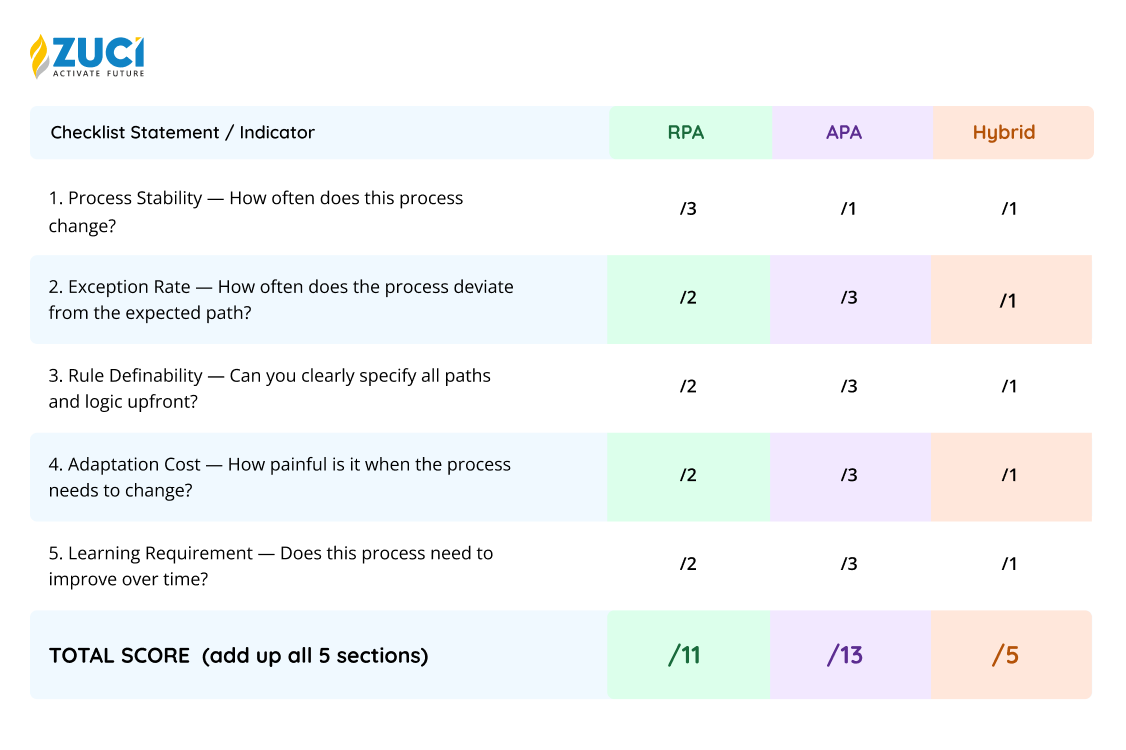Click Hybrid score /1 for Adaptation Cost
The width and height of the screenshot is (1126, 750).
(x=1009, y=475)
